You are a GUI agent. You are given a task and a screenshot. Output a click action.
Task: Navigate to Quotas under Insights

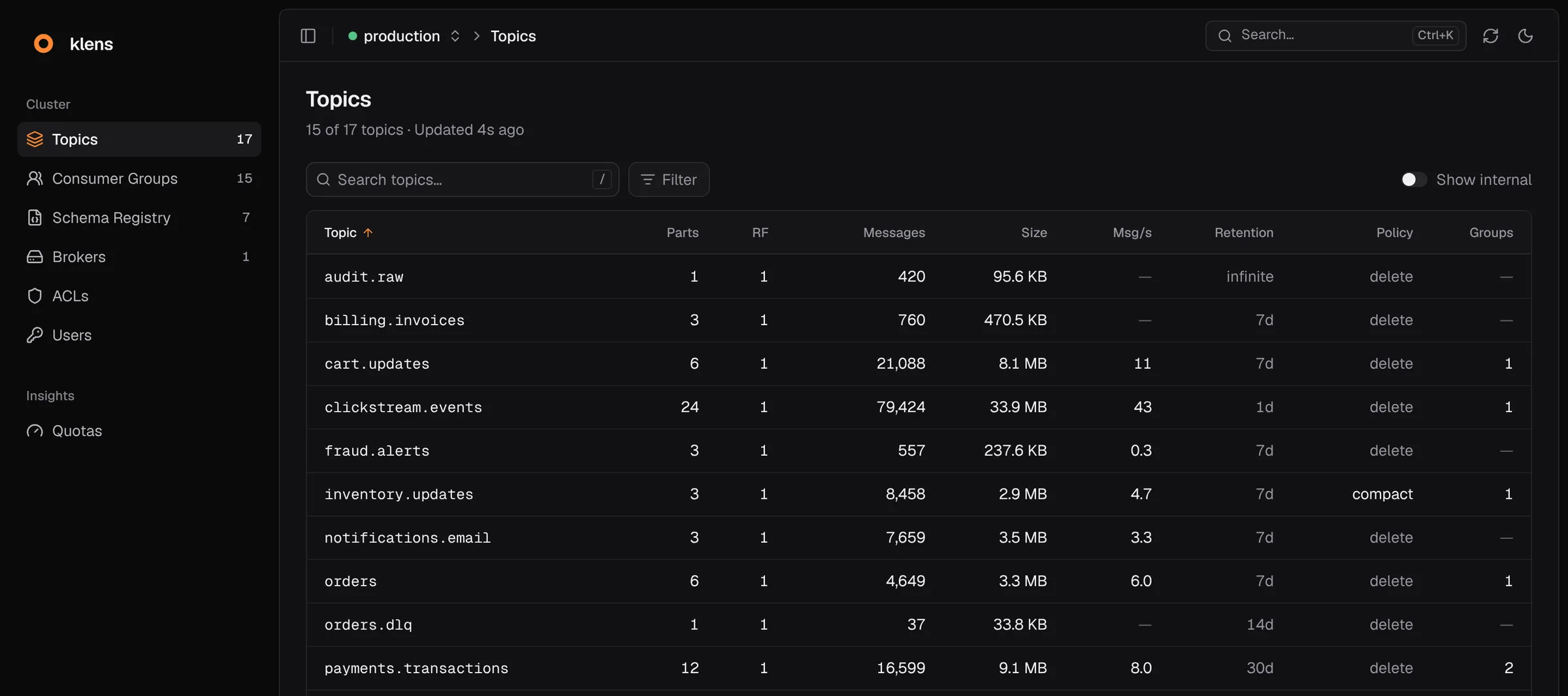tap(139, 431)
